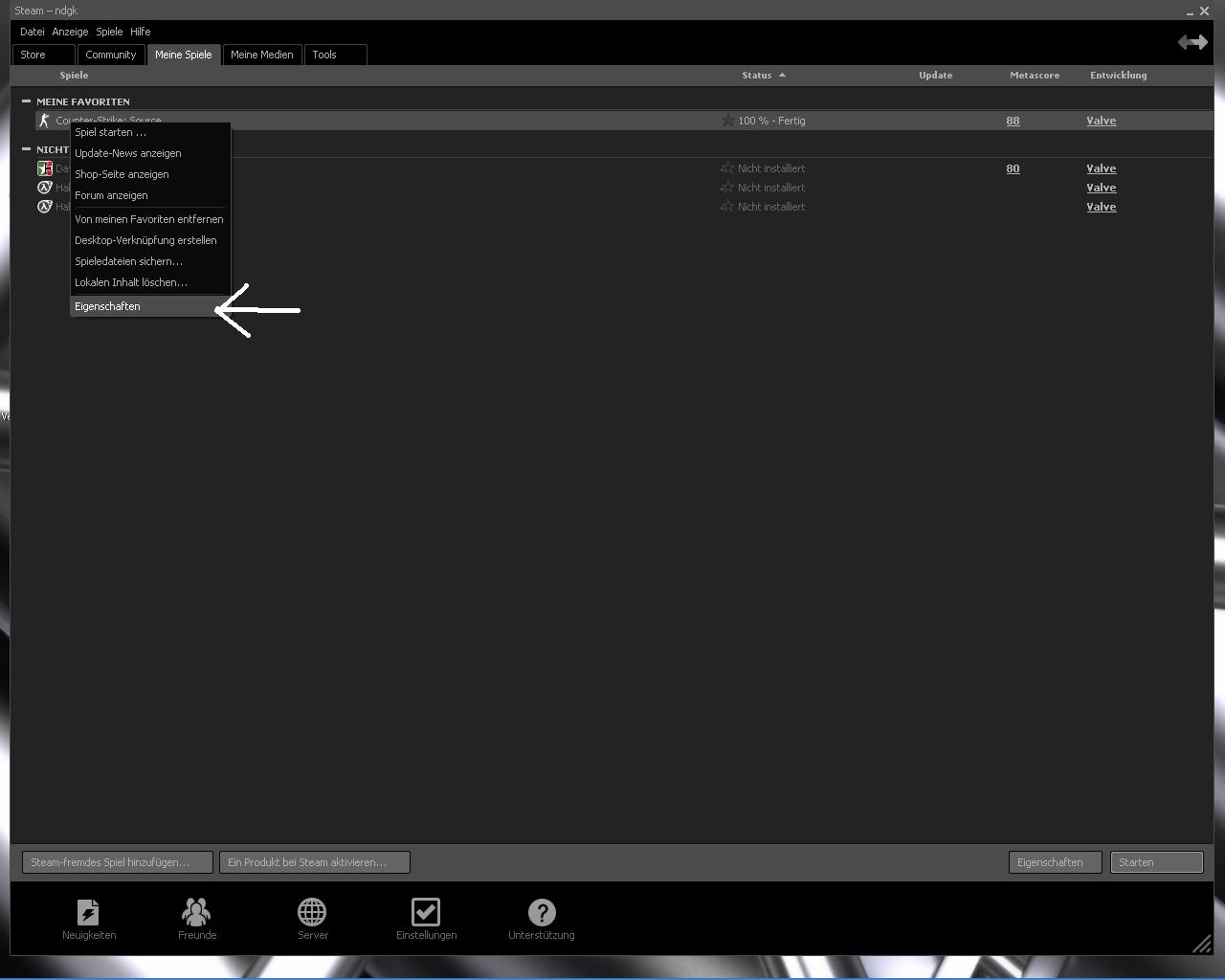Click the Counter-Strike: Source game icon
Screen dimensions: 1225x980
(44, 121)
